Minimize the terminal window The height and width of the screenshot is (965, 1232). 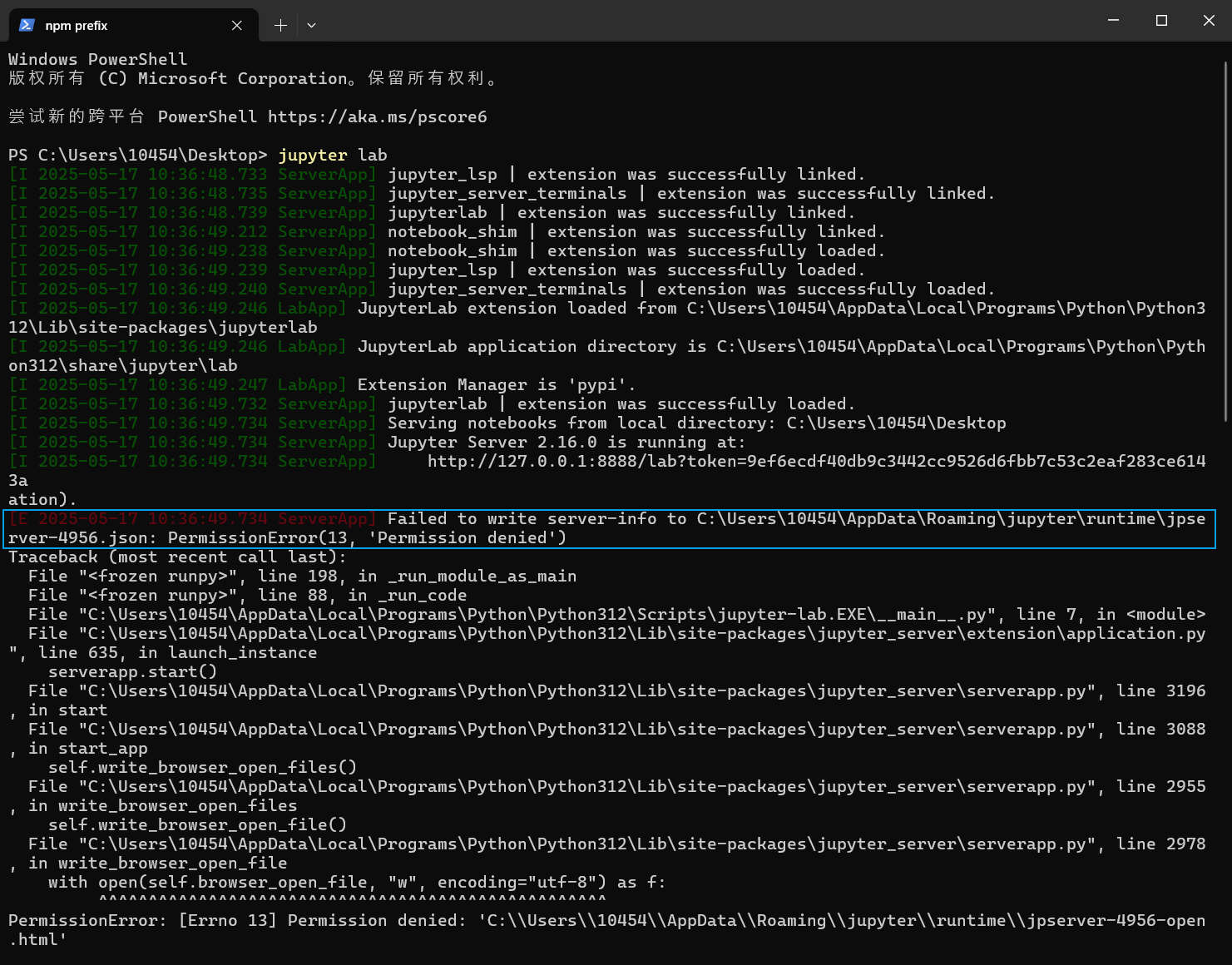(x=1113, y=21)
